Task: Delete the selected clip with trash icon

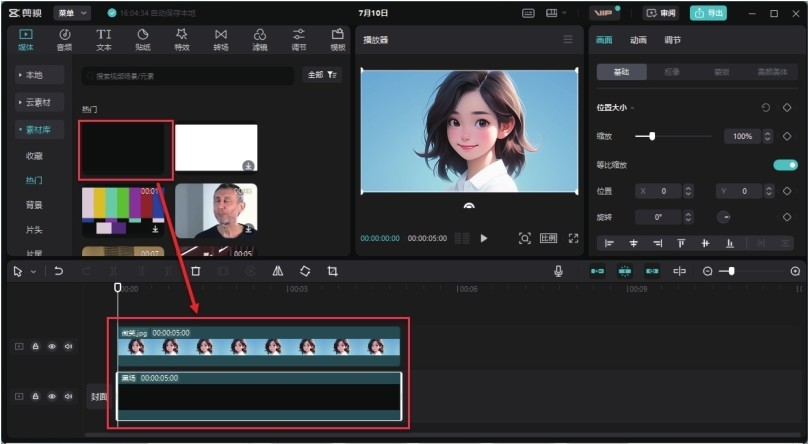Action: (x=196, y=271)
